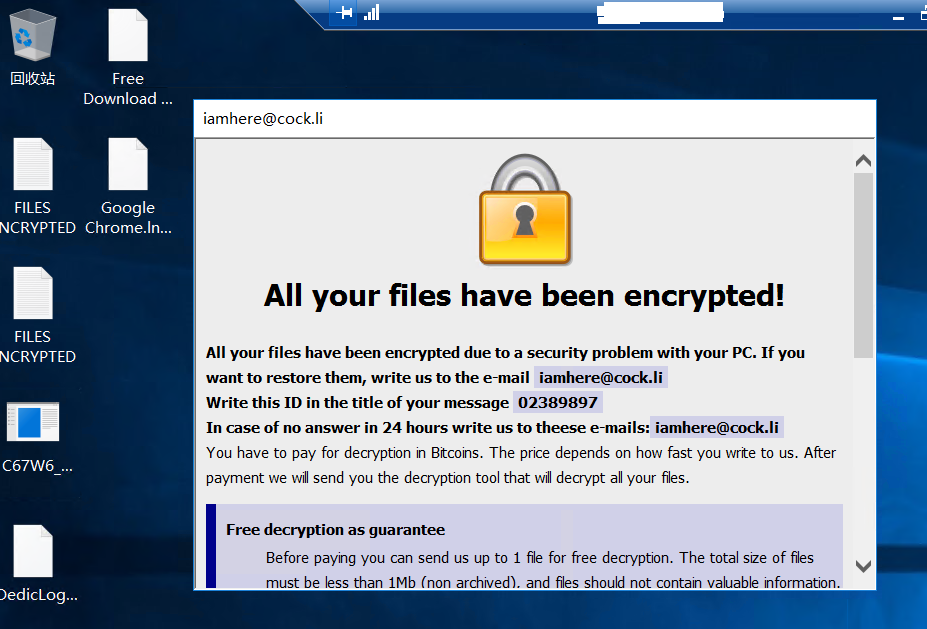
Task: Click the scrollbar down arrow
Action: pyautogui.click(x=863, y=566)
